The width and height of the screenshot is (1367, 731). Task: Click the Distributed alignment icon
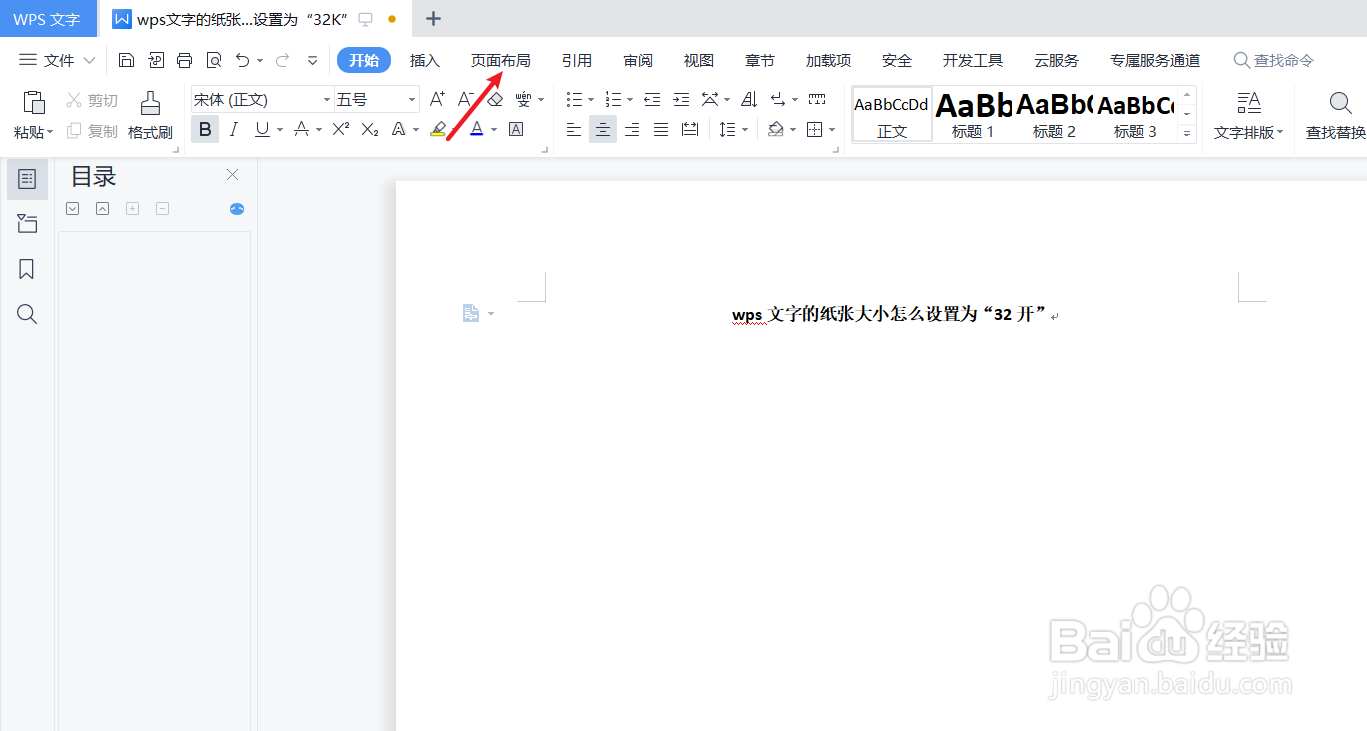[690, 129]
